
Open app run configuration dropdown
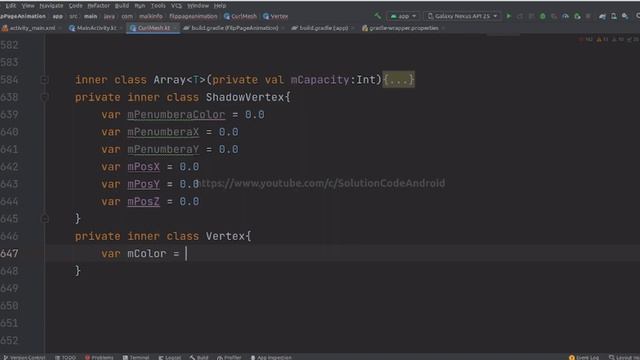point(403,16)
